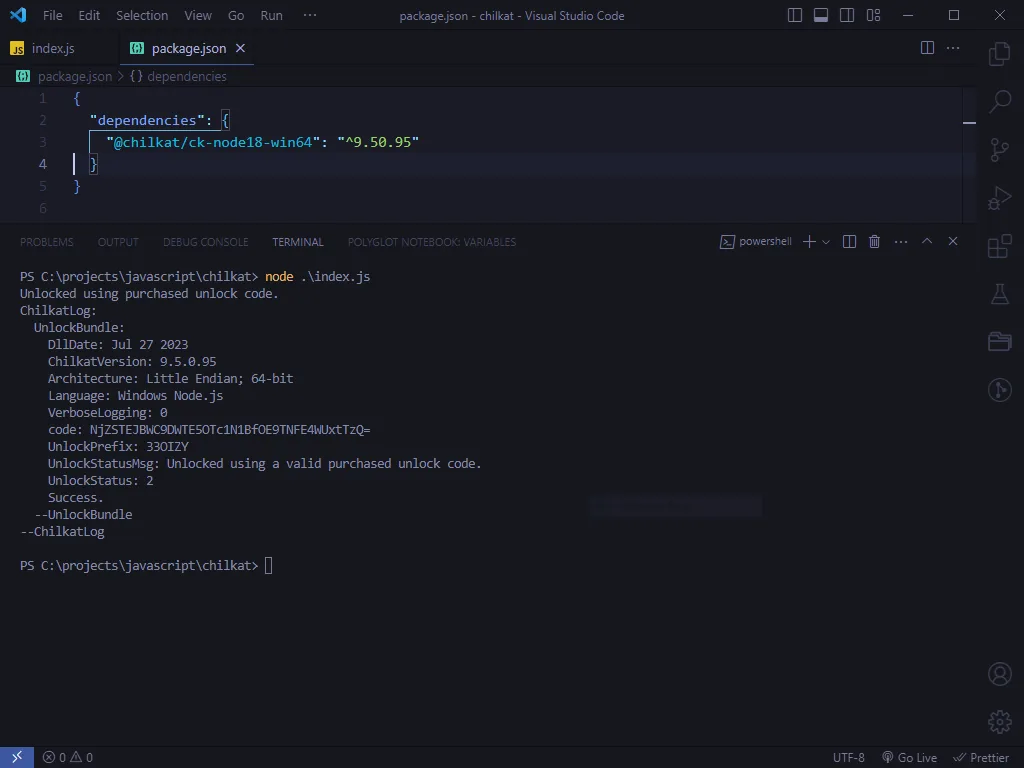Open the Edit menu
Image resolution: width=1024 pixels, height=768 pixels.
(x=89, y=15)
